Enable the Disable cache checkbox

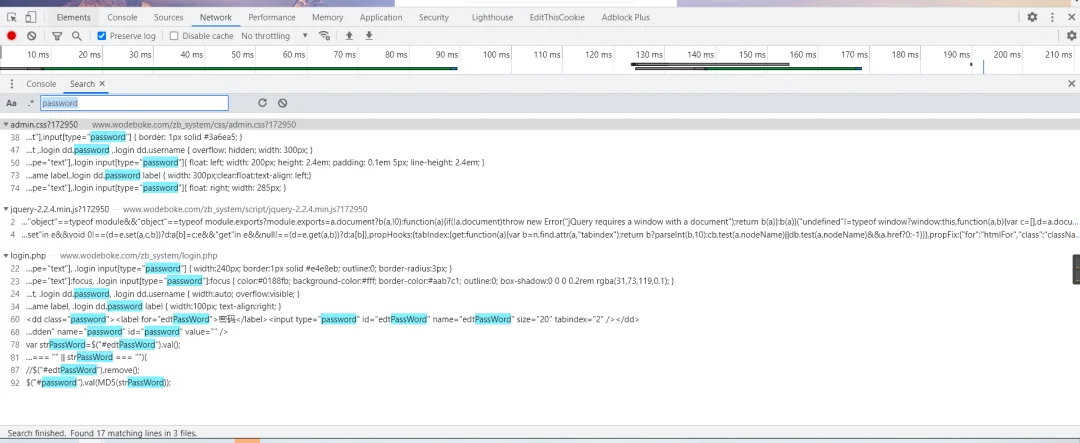174,36
